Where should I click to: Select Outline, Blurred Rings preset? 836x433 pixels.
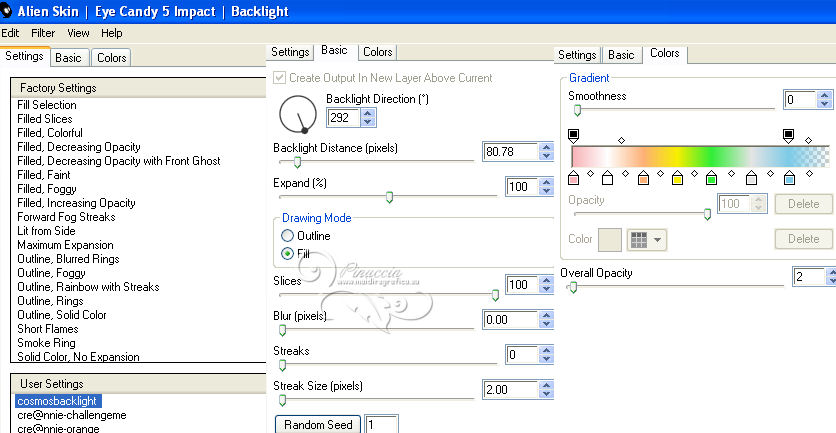[x=68, y=259]
